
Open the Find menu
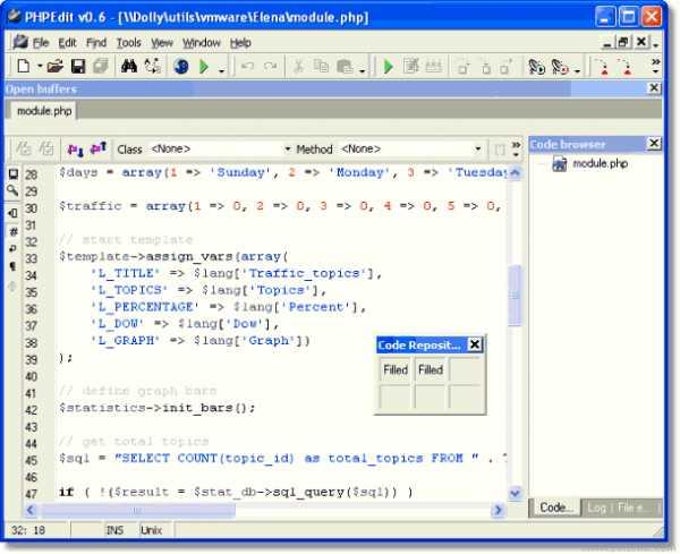tap(96, 43)
